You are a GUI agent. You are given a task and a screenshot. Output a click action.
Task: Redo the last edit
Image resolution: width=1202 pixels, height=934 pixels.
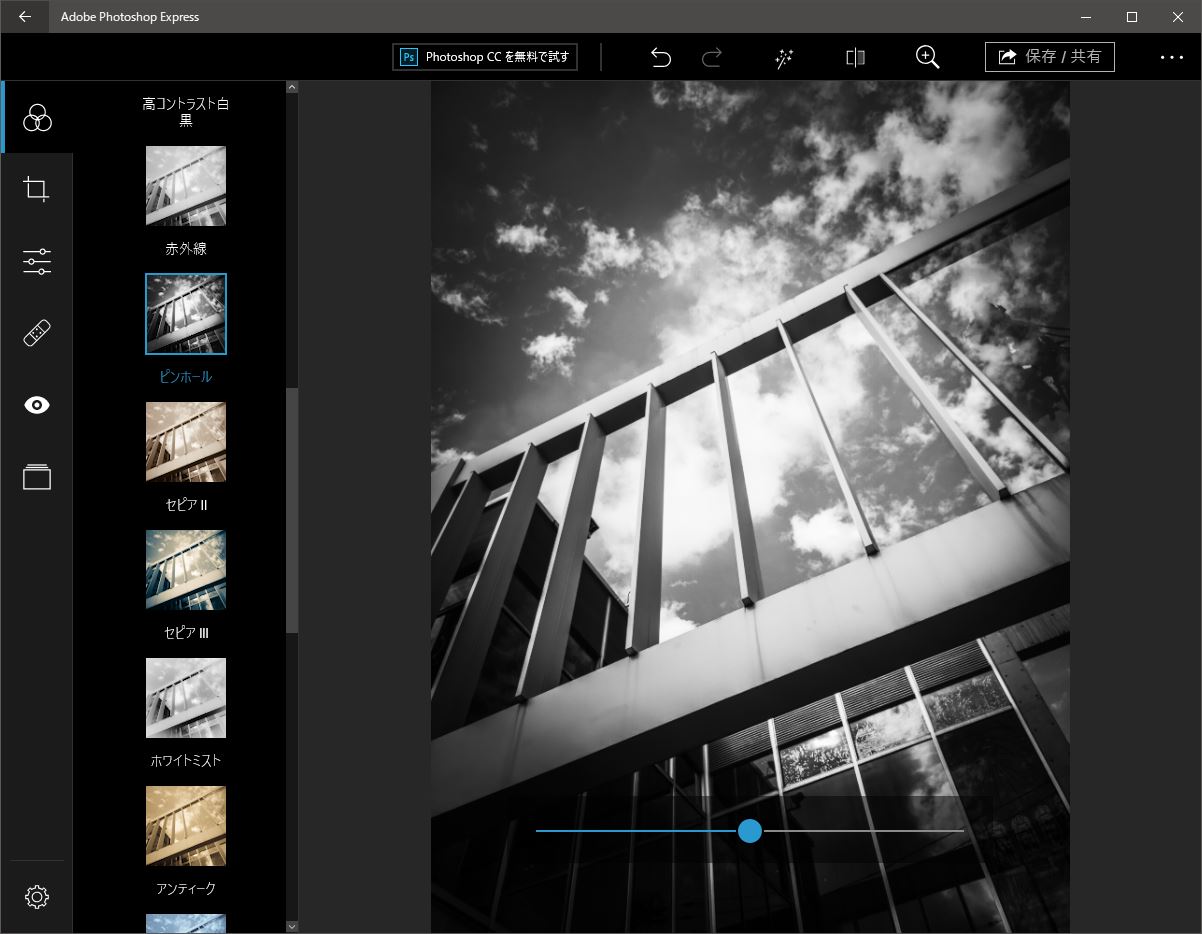tap(712, 57)
